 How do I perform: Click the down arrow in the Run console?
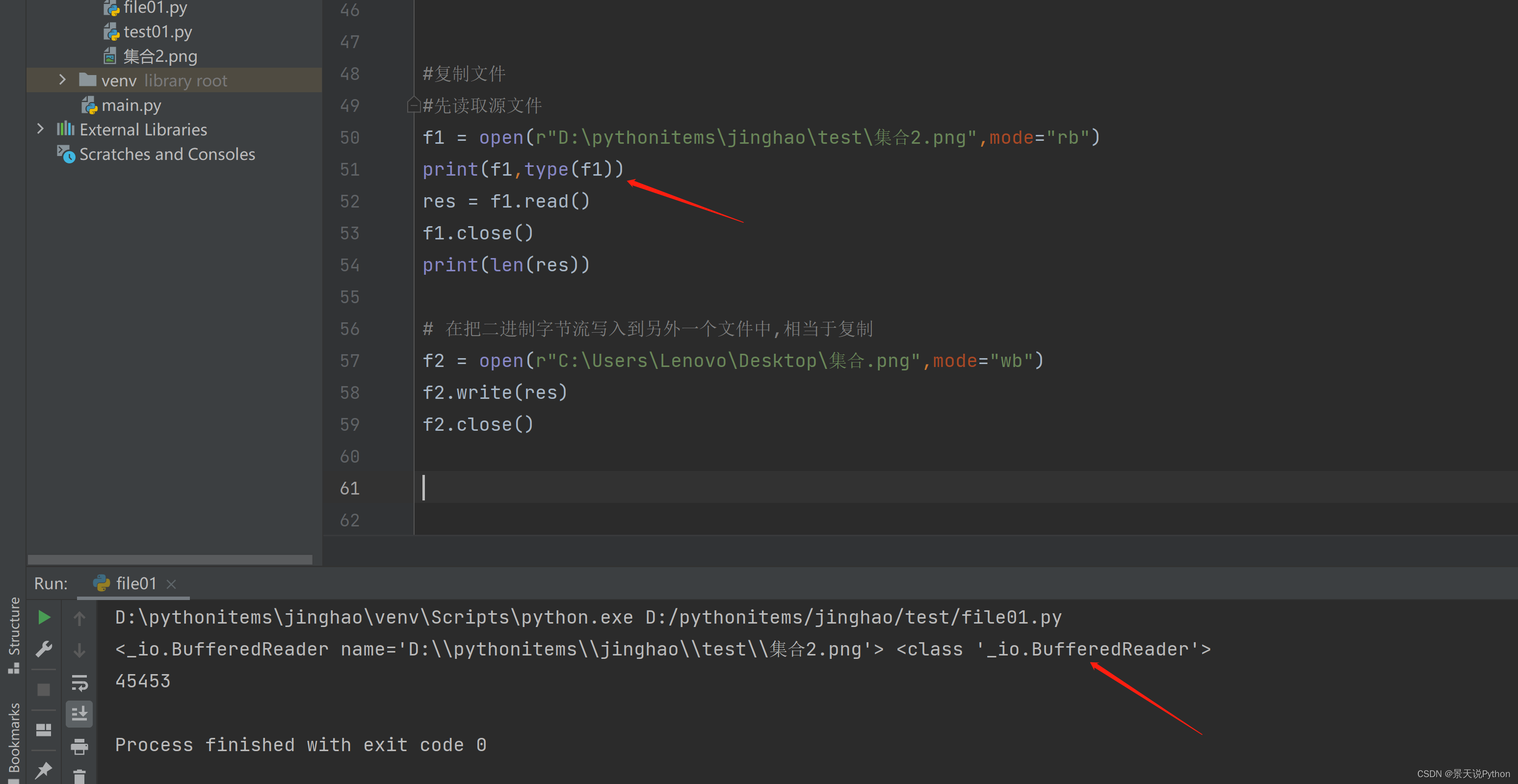[x=79, y=650]
